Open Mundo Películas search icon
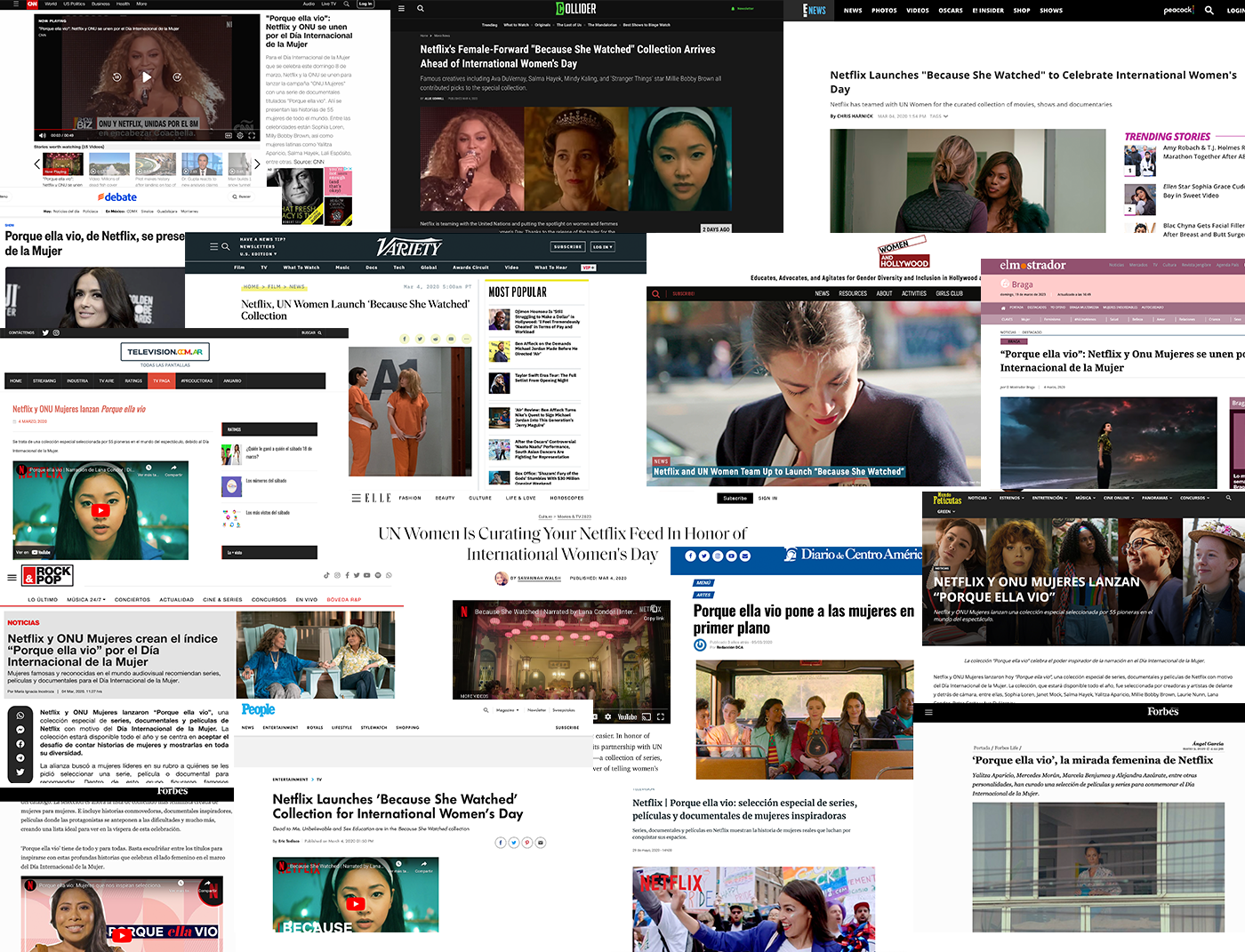 (x=1229, y=498)
